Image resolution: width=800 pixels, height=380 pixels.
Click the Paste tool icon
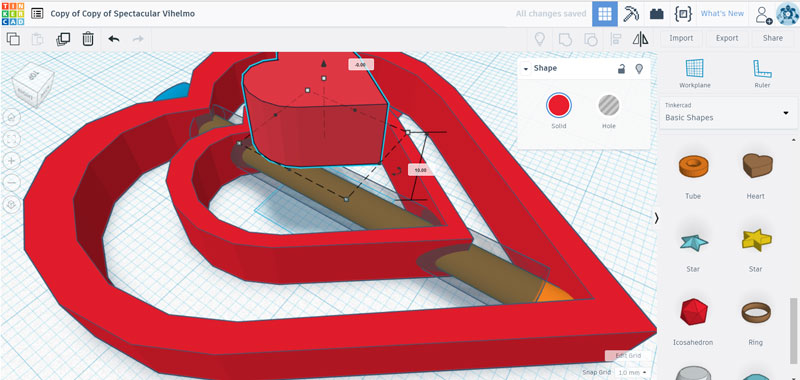(37, 38)
